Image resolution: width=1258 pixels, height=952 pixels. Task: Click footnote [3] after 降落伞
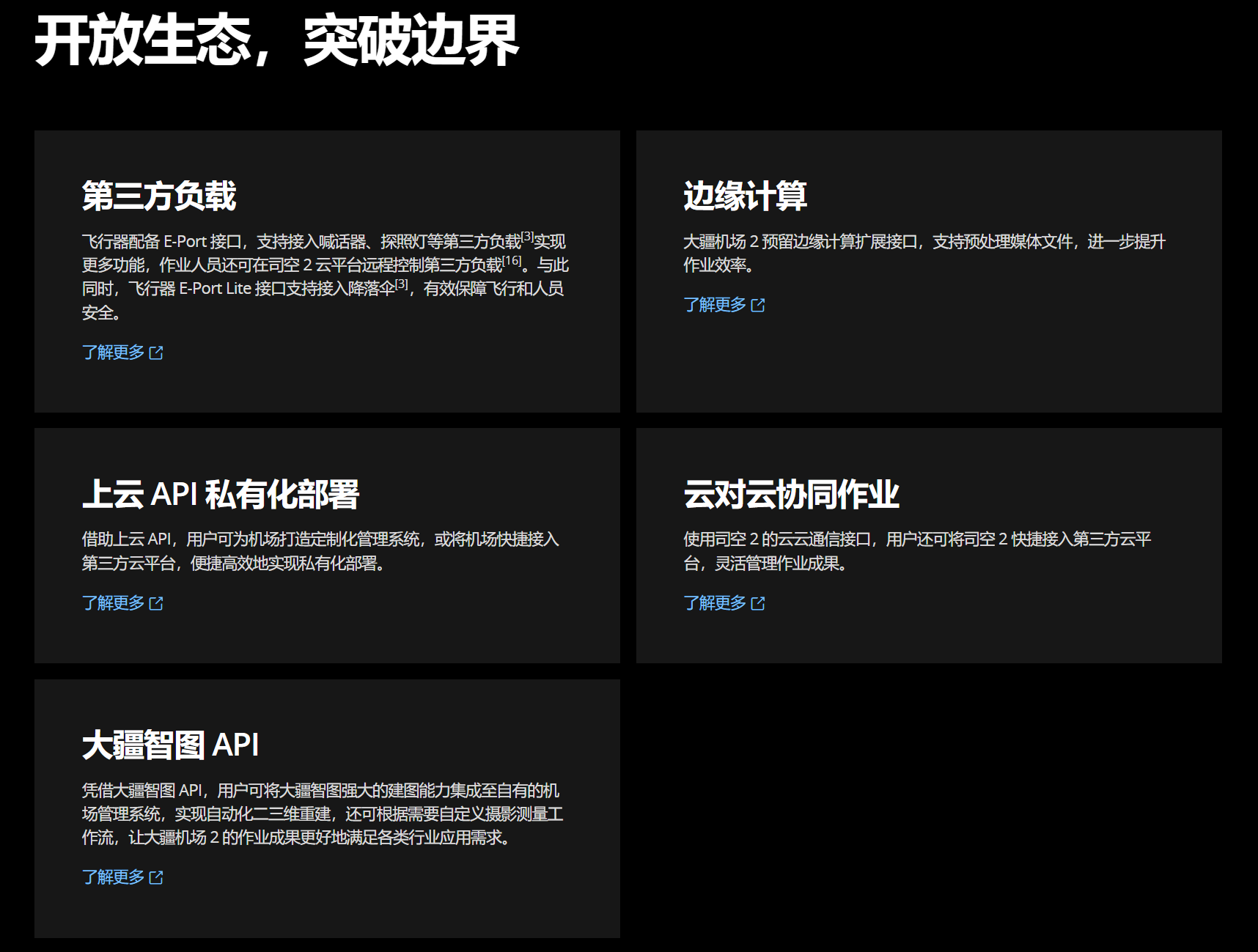coord(402,284)
